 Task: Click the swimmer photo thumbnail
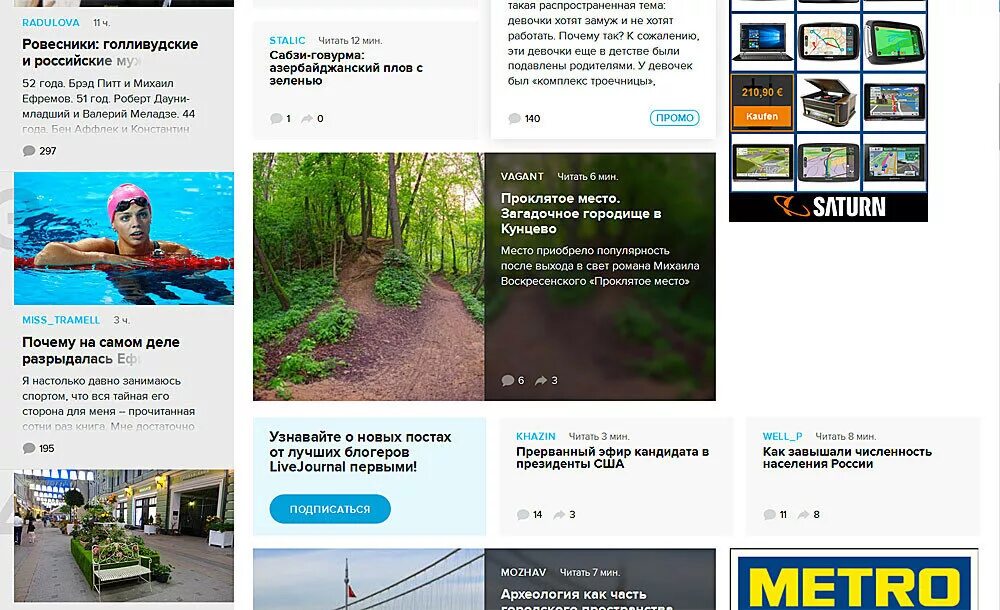[x=124, y=238]
